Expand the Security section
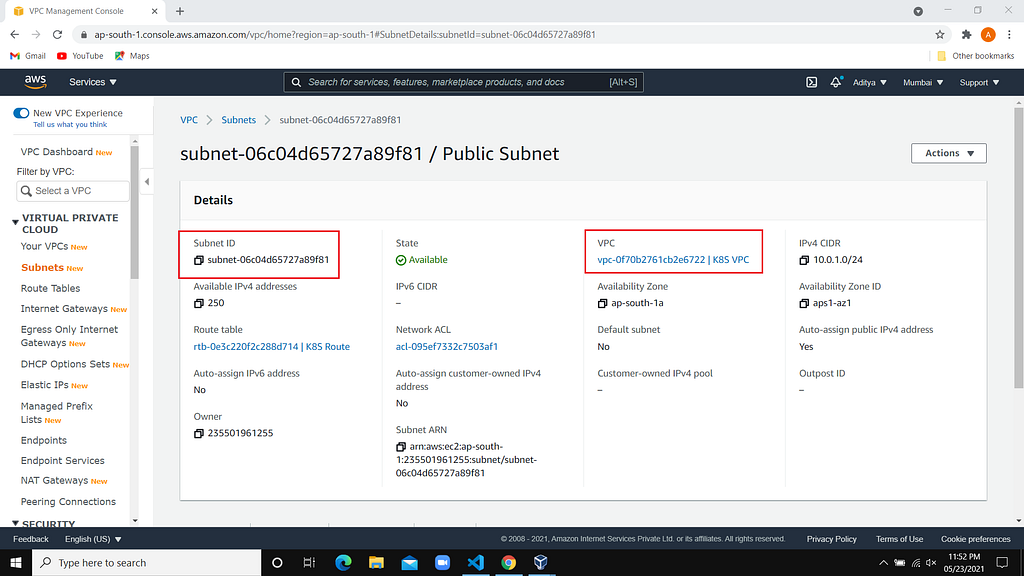Image resolution: width=1024 pixels, height=576 pixels. click(x=15, y=523)
